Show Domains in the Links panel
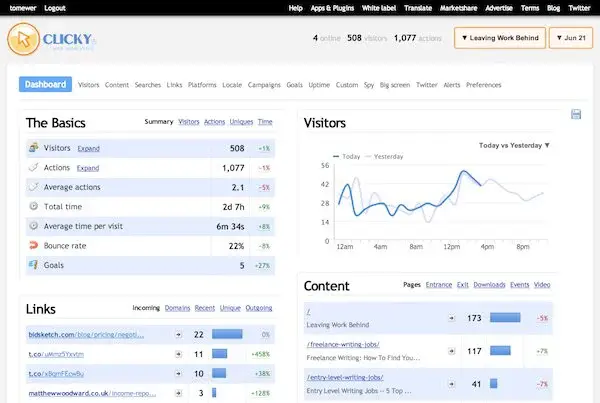 click(x=177, y=308)
